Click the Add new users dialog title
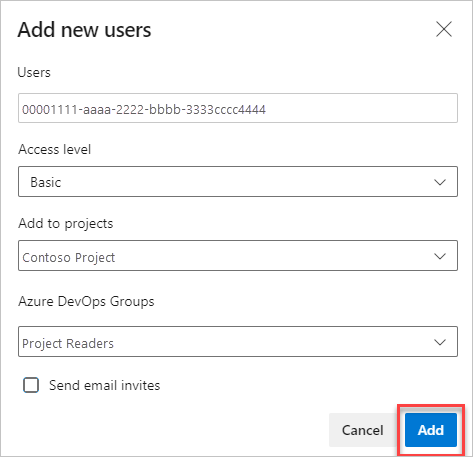 click(x=85, y=30)
